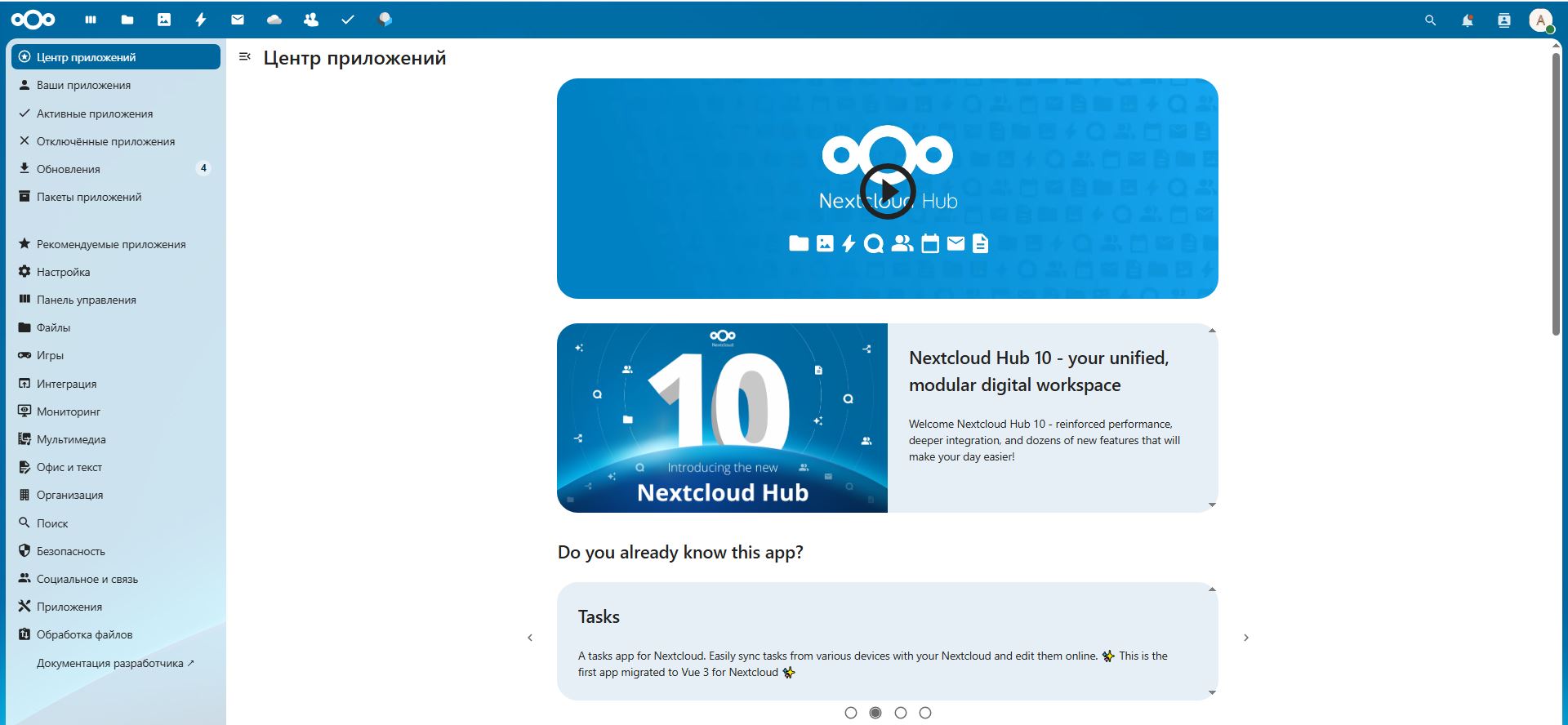
Task: Click the gamepad icon beside "Игры"
Action: [x=24, y=355]
